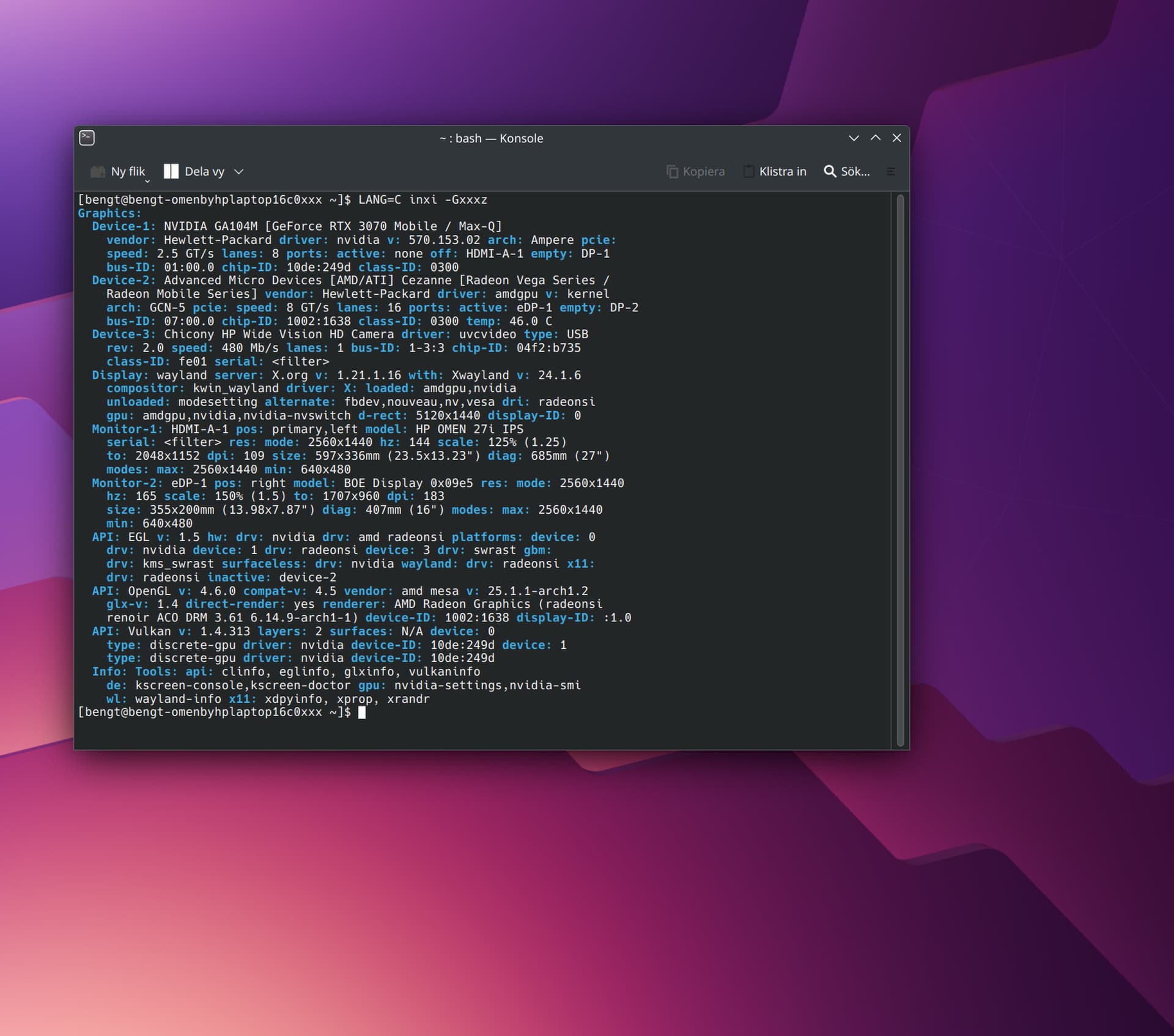Click Klistra in to paste

pyautogui.click(x=775, y=172)
